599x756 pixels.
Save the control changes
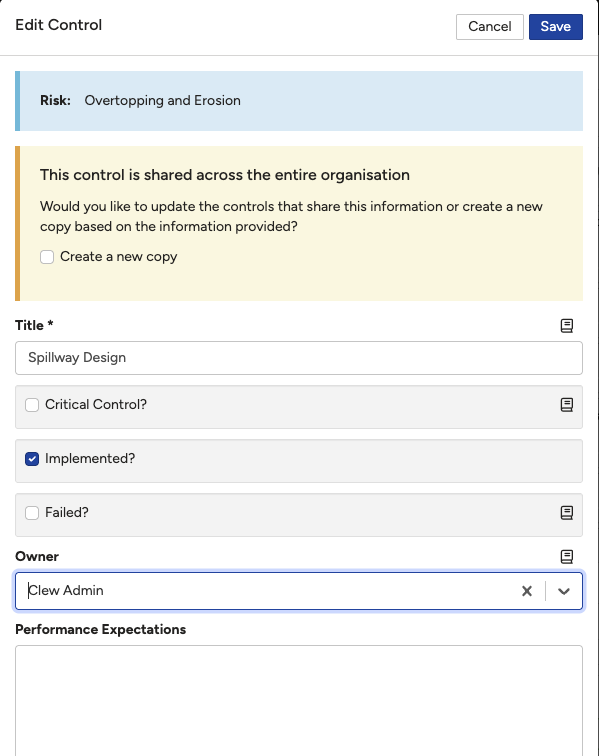click(x=556, y=27)
